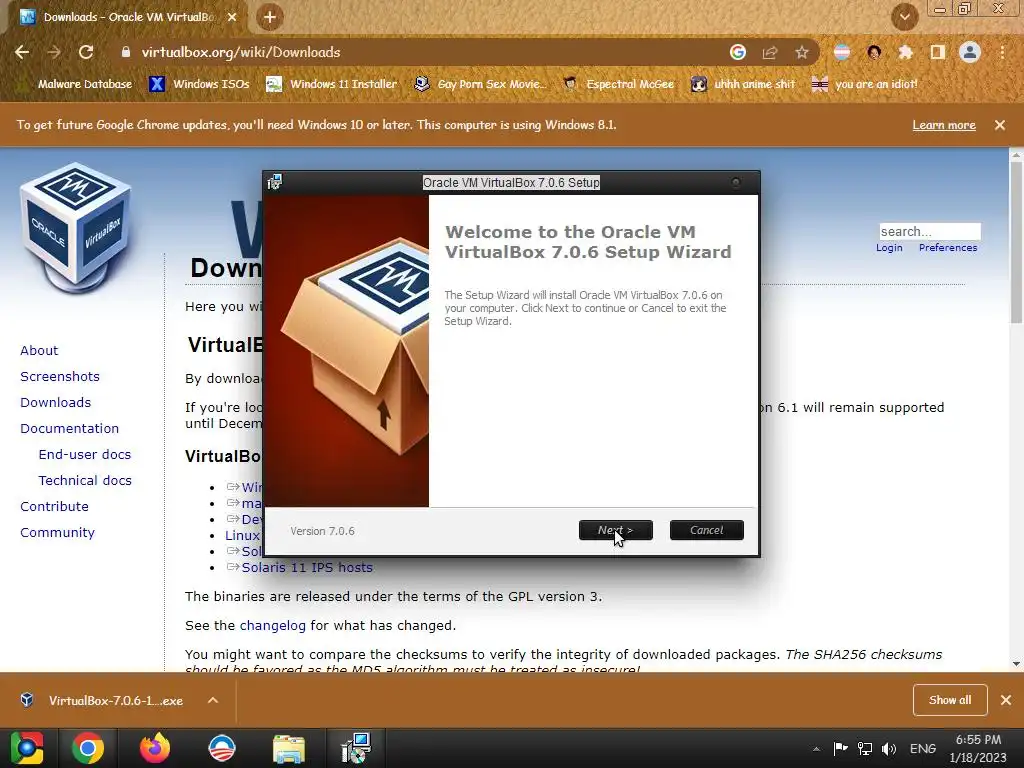Image resolution: width=1024 pixels, height=768 pixels.
Task: Click the striped flag extension icon
Action: coord(842,52)
